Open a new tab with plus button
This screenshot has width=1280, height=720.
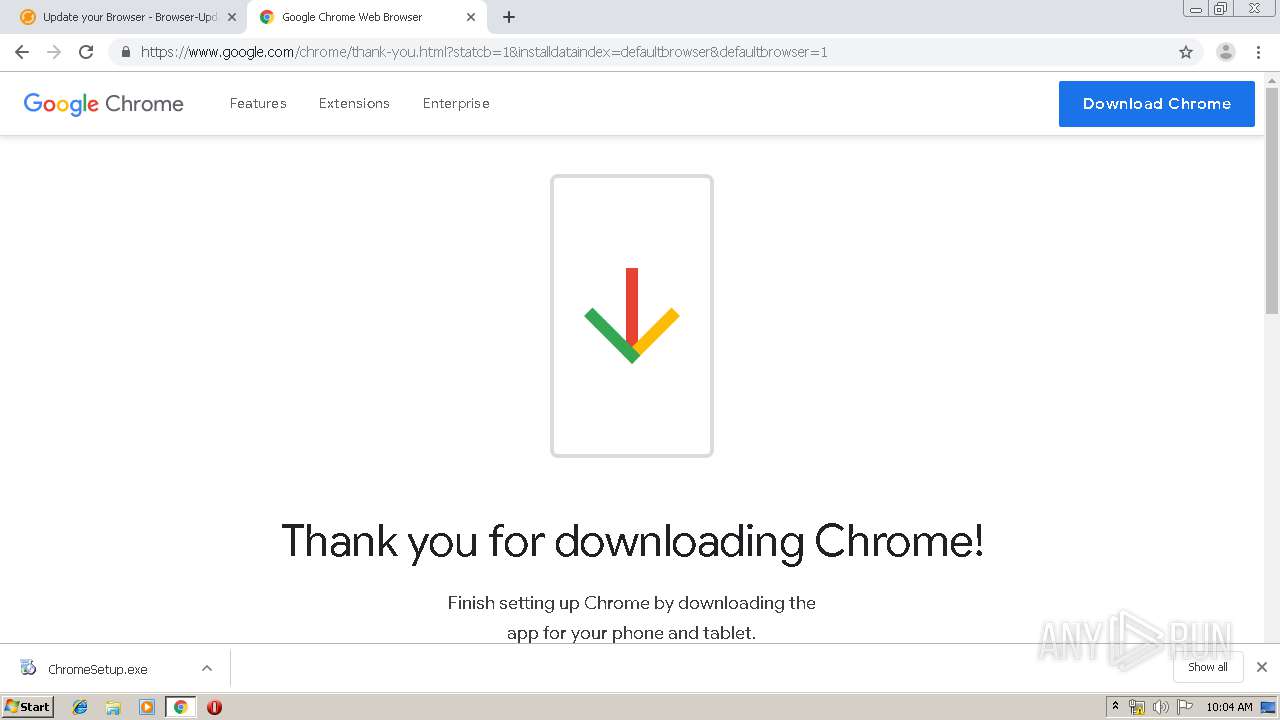click(509, 17)
